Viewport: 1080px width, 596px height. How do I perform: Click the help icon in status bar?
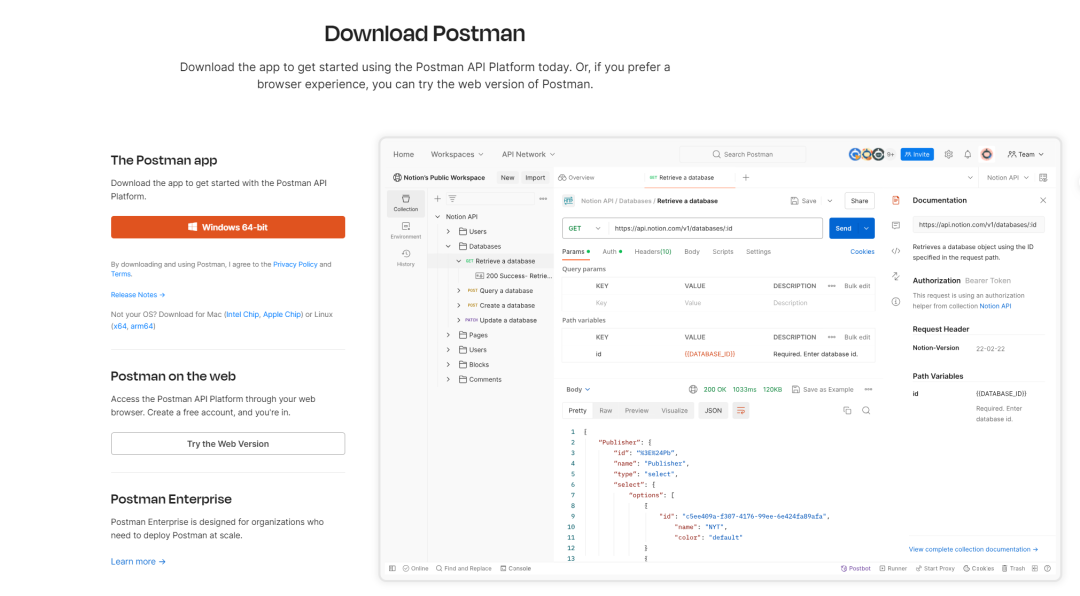(x=1048, y=568)
